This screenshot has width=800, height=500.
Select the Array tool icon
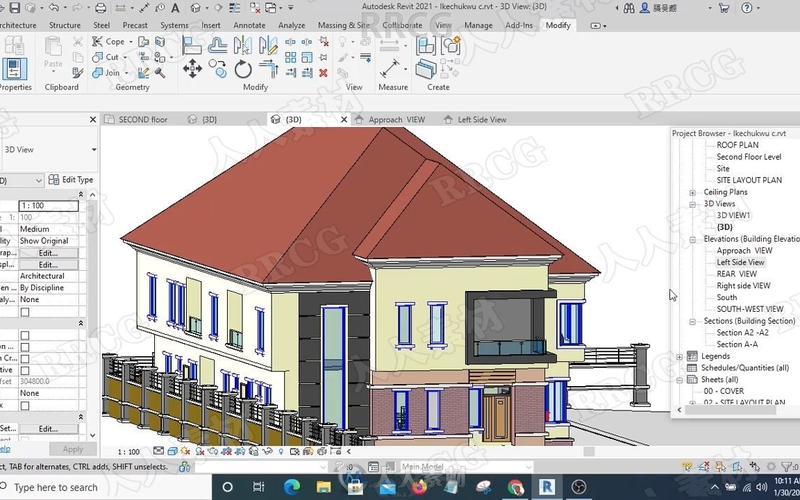click(290, 58)
